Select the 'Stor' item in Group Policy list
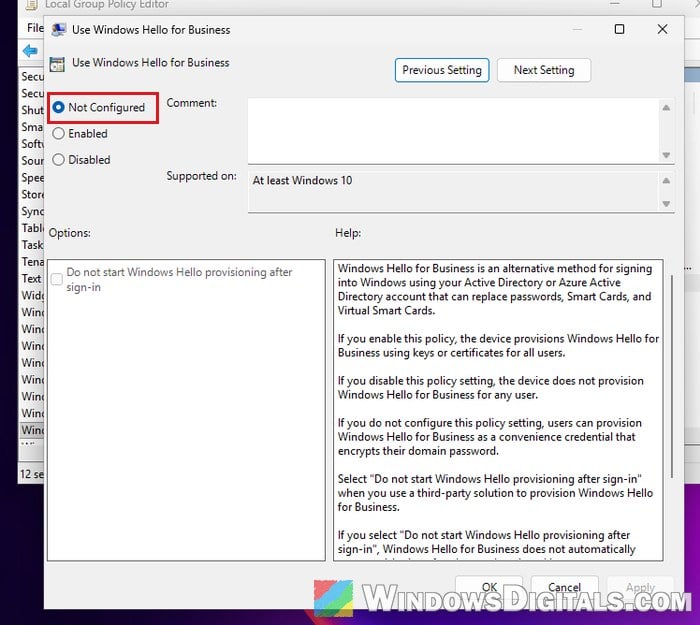This screenshot has width=700, height=625. [x=32, y=195]
